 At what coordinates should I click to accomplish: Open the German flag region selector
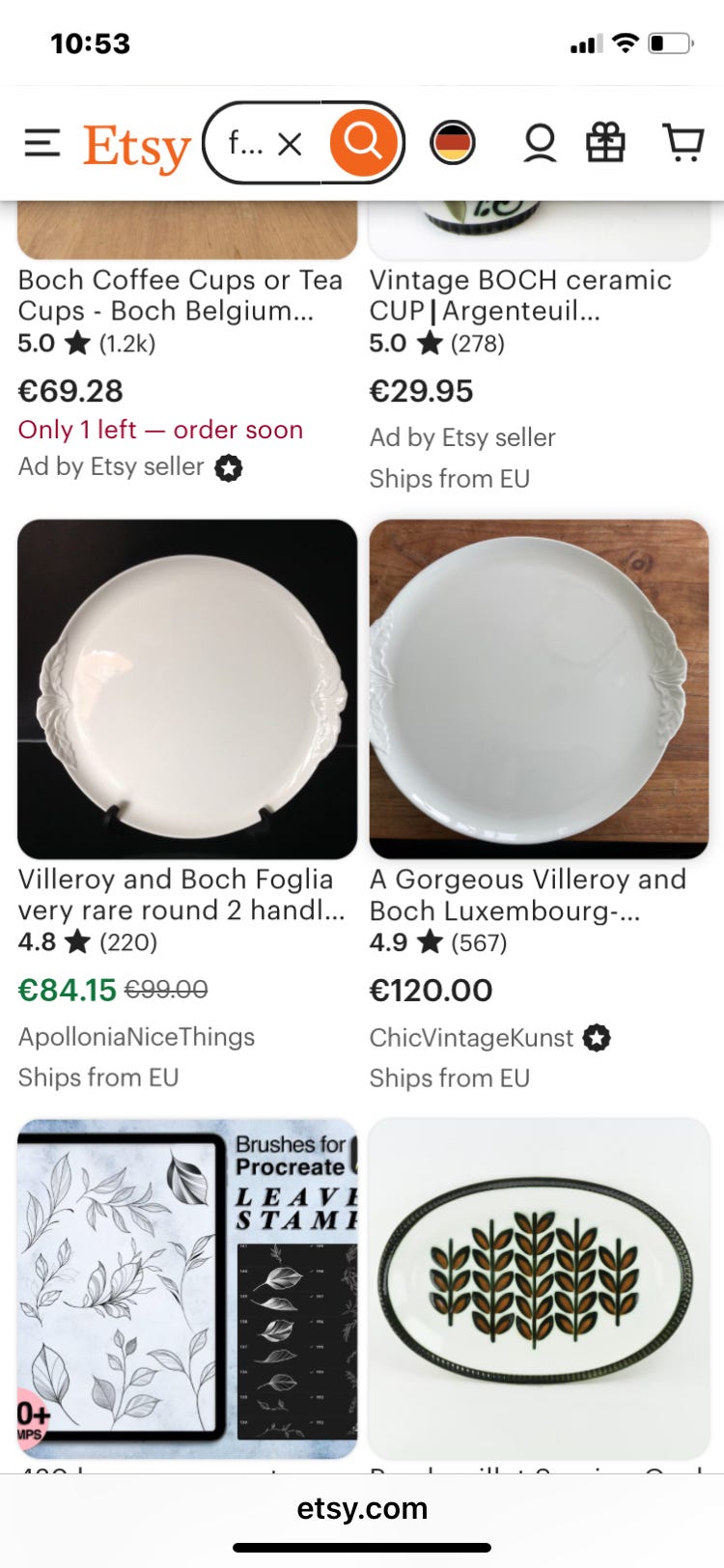(452, 144)
